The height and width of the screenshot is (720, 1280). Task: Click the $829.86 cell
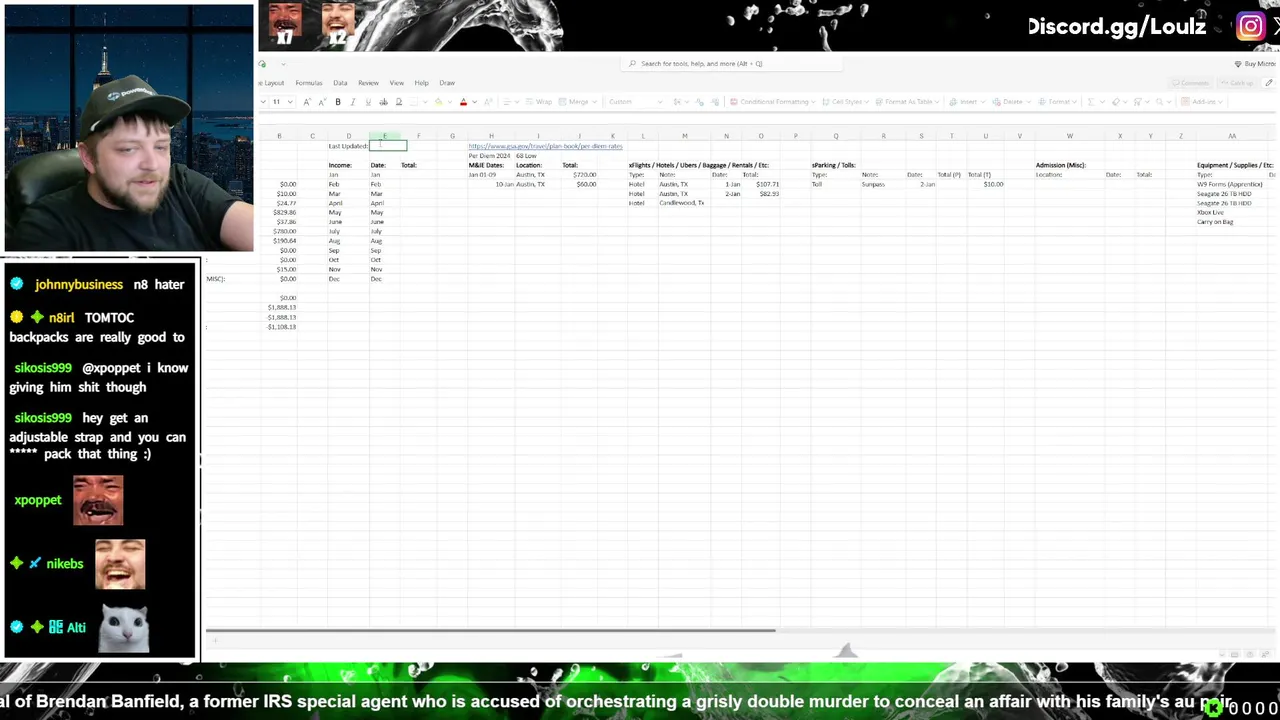pos(283,213)
